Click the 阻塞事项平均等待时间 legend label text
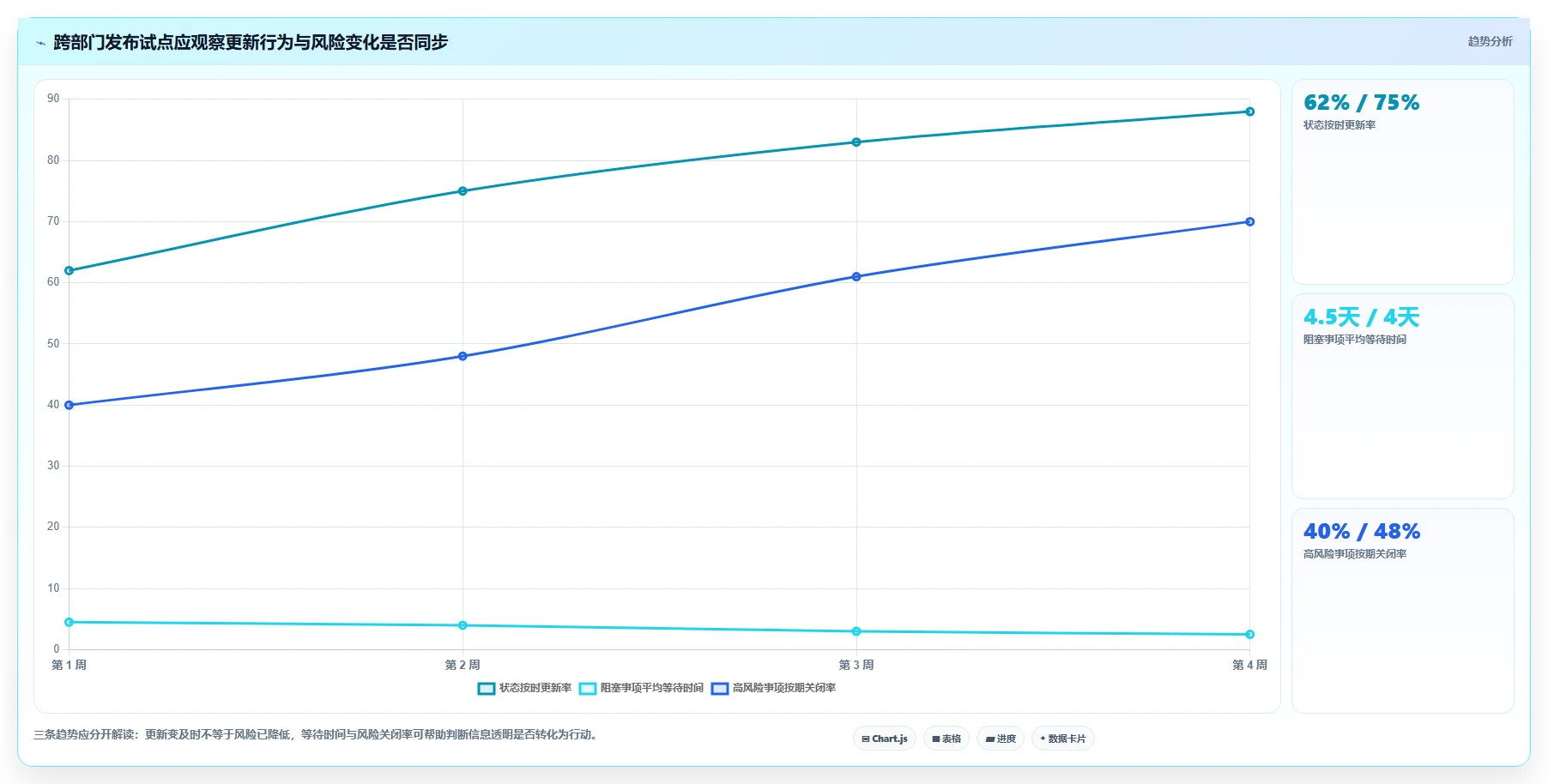The height and width of the screenshot is (784, 1548). tap(652, 688)
